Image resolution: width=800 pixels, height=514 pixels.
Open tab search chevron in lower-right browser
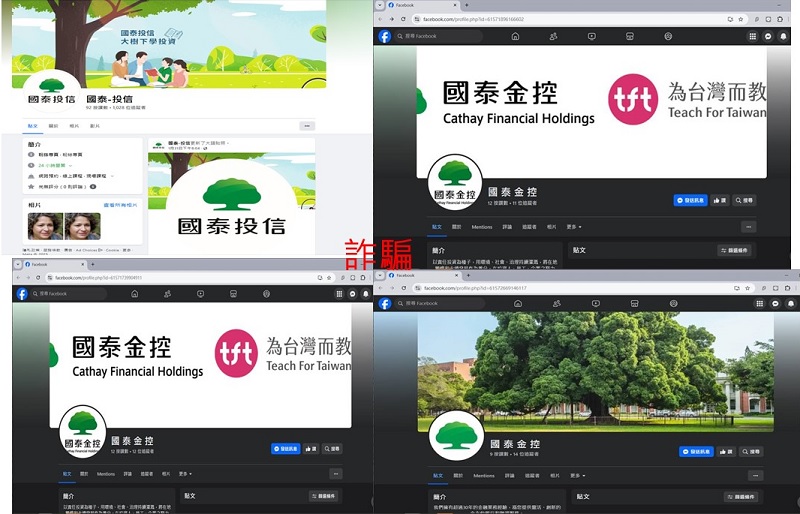[x=381, y=275]
